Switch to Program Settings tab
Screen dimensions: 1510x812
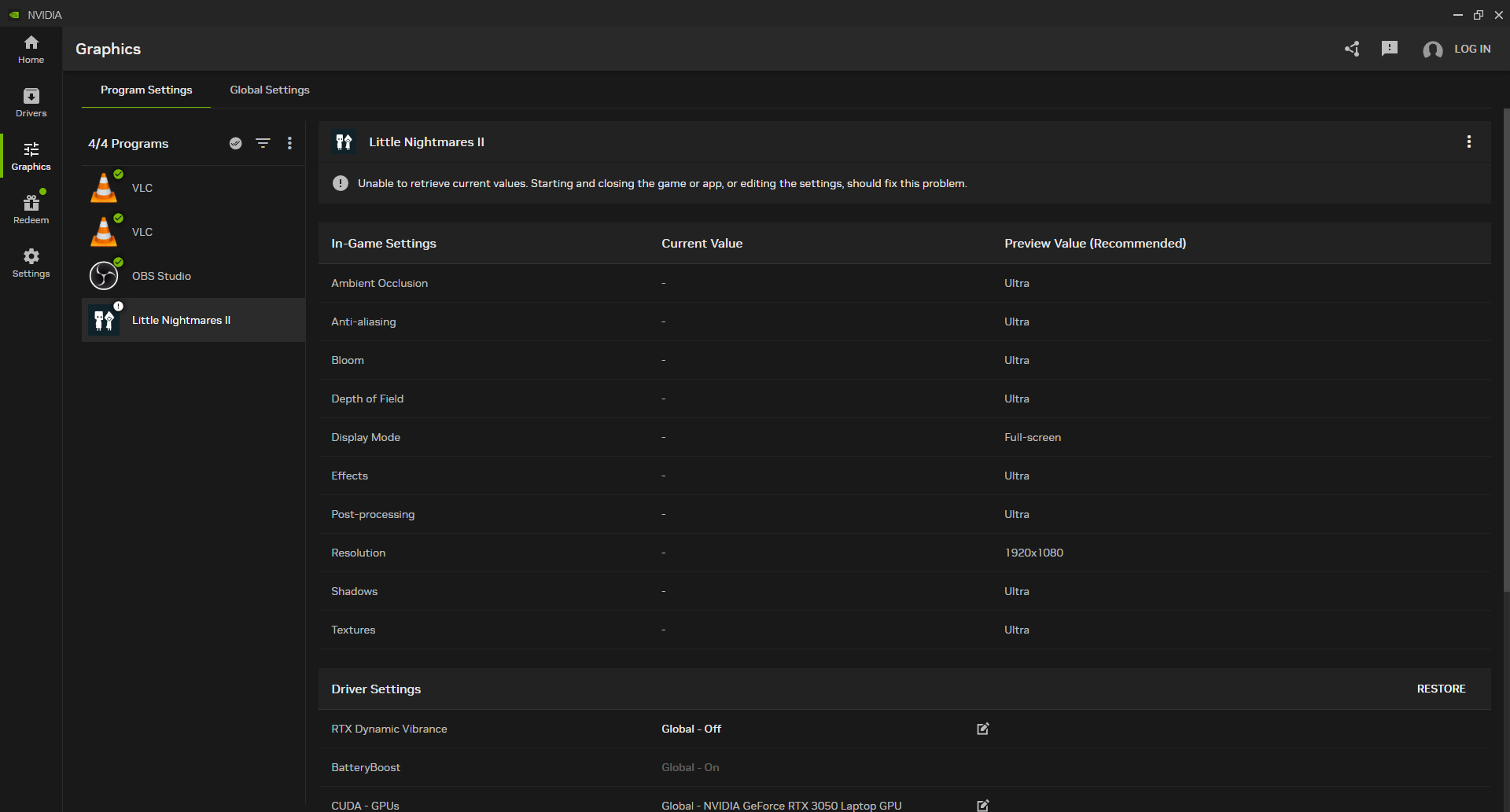tap(146, 90)
